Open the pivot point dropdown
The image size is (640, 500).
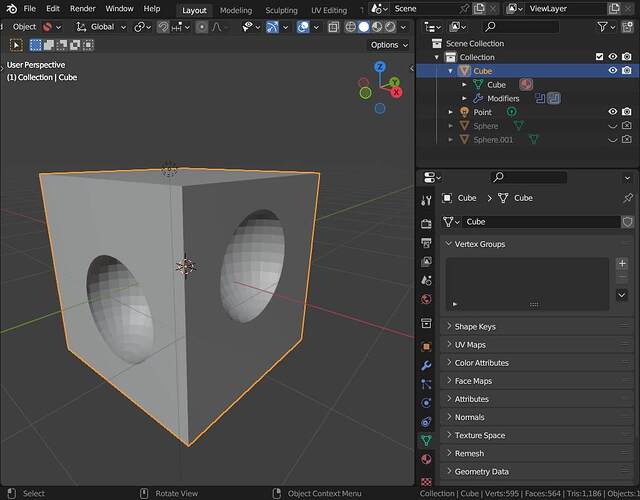coord(143,27)
